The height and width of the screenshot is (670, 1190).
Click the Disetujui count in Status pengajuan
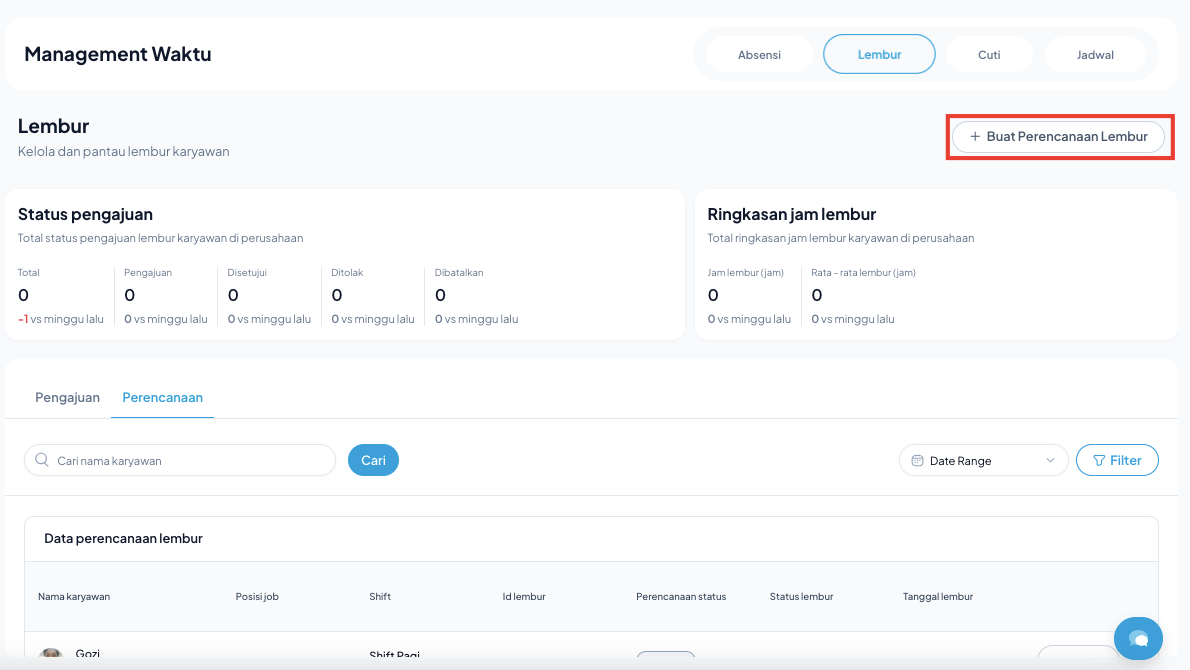[233, 295]
